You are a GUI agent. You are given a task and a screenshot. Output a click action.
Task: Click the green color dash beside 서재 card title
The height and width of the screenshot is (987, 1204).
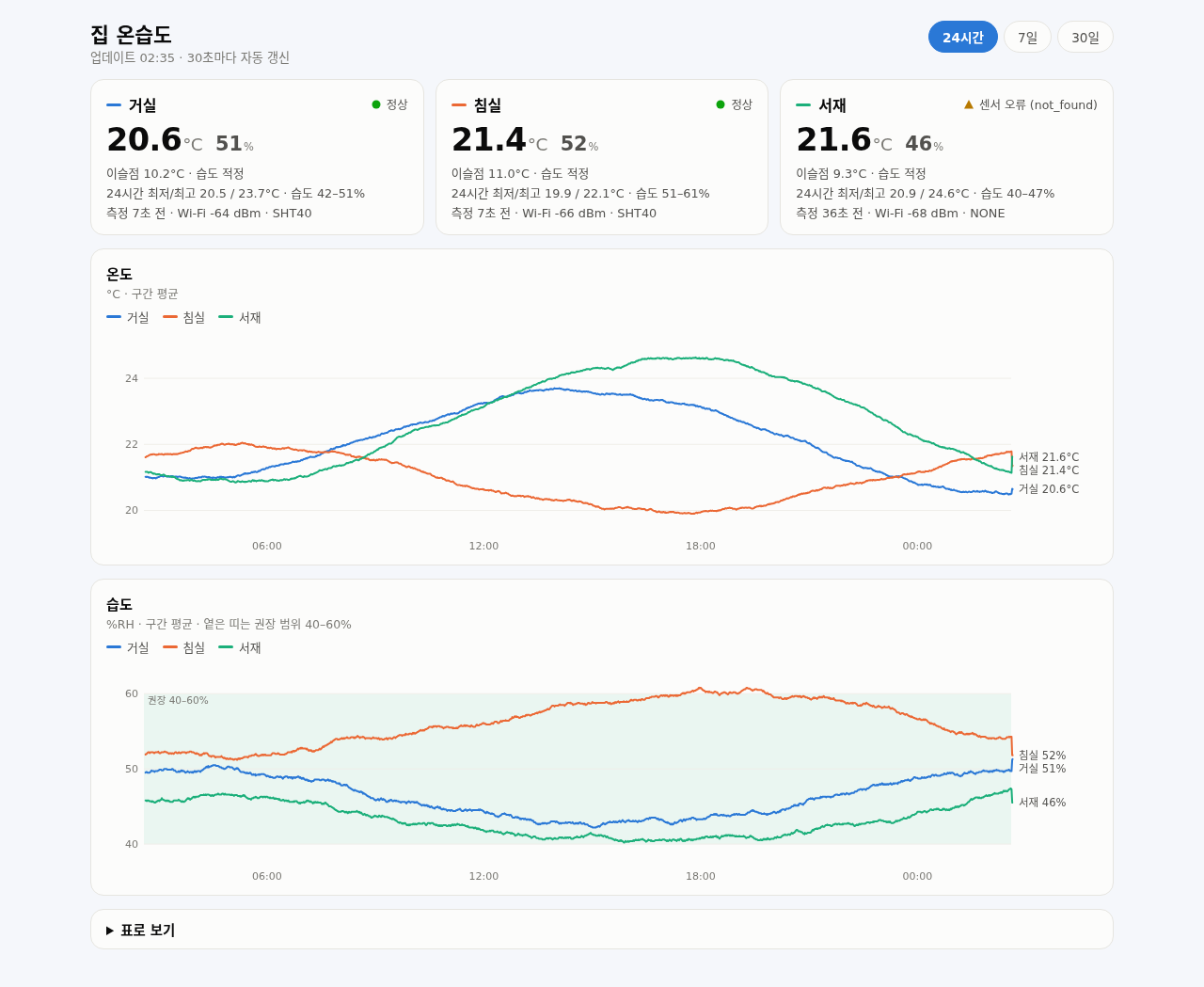[803, 105]
